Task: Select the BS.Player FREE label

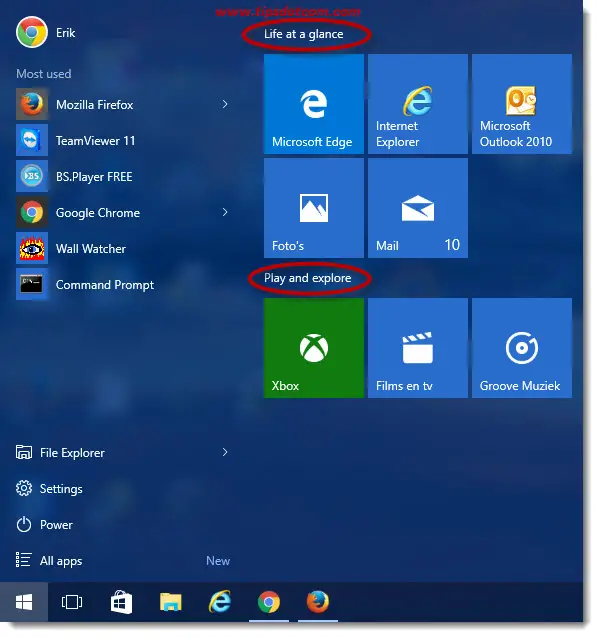Action: [94, 177]
